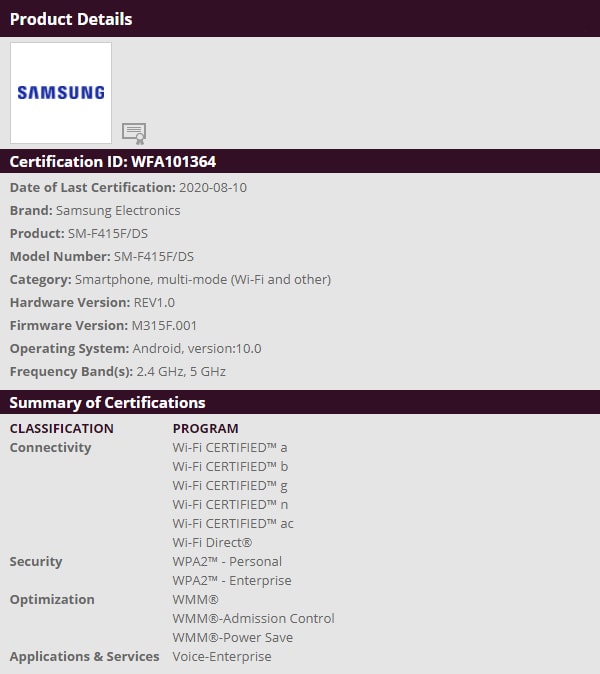Viewport: 600px width, 674px height.
Task: Click the certificate icon beside the Samsung logo
Action: click(x=134, y=133)
